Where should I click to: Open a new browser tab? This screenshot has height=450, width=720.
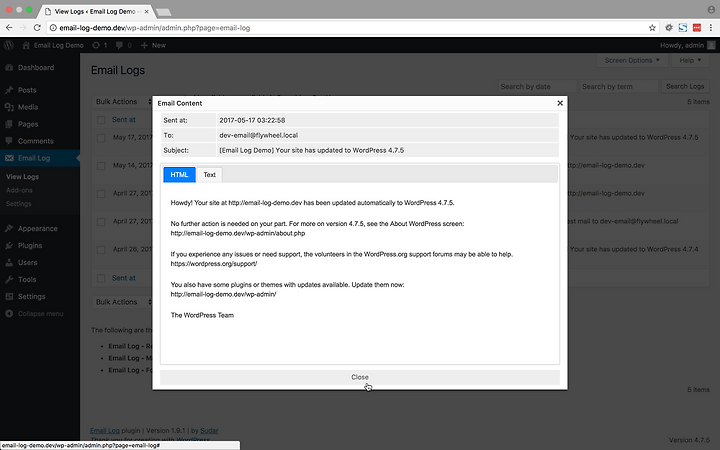pos(163,12)
